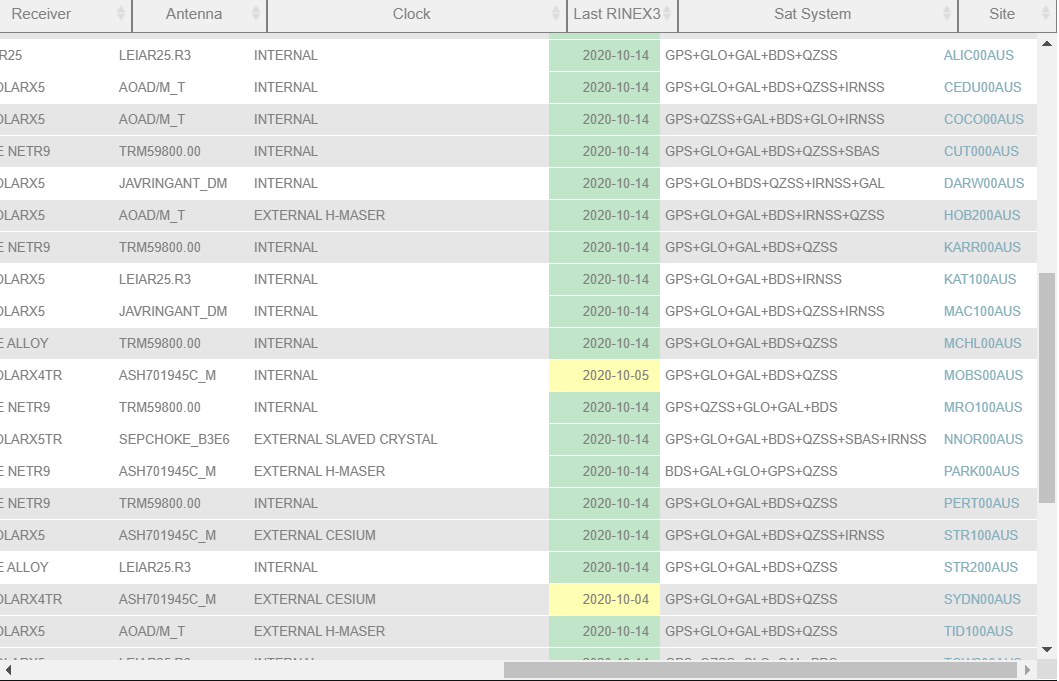Open the STR200AUS site link

[981, 568]
